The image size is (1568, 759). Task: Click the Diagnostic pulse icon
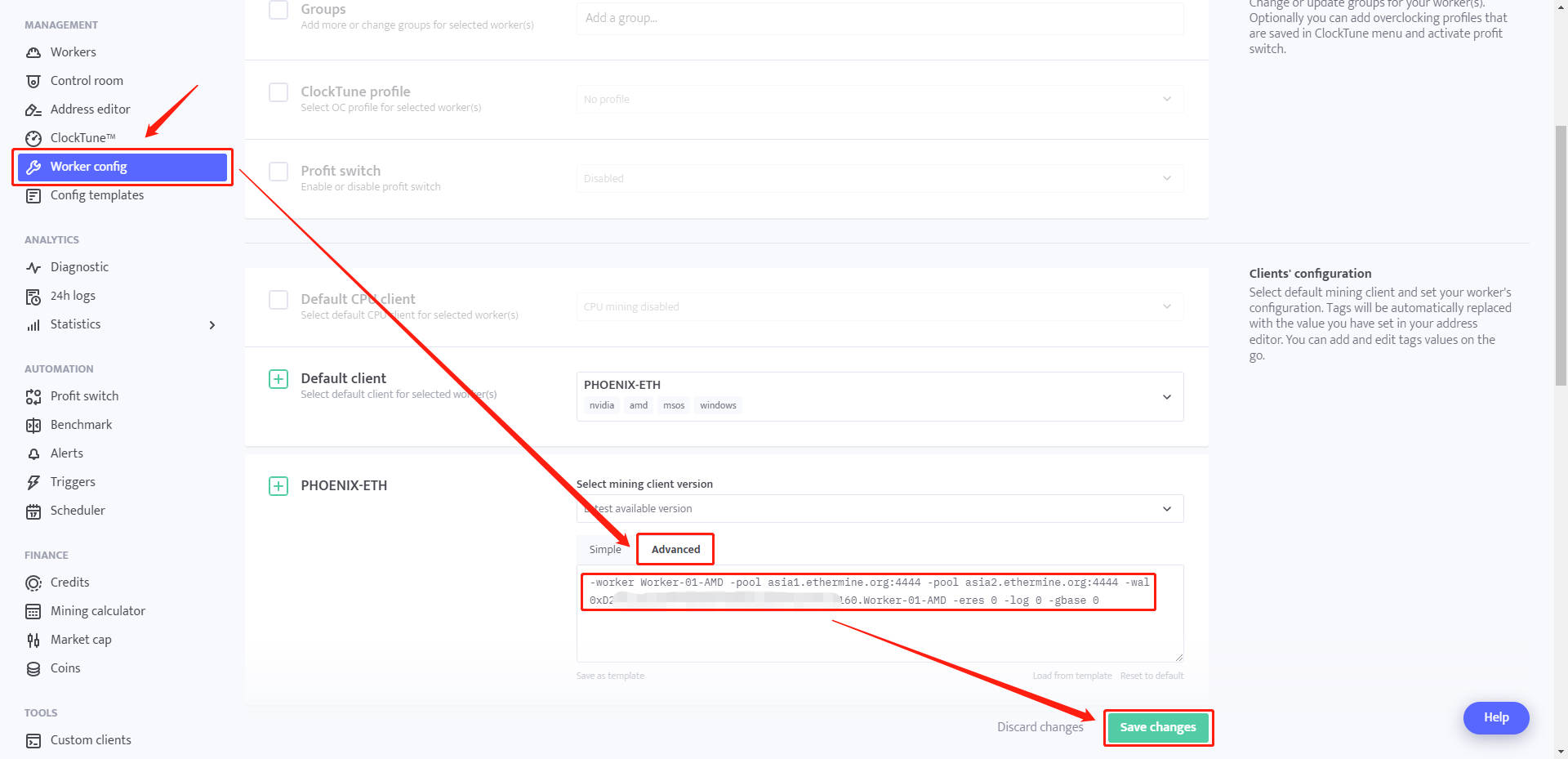tap(33, 267)
